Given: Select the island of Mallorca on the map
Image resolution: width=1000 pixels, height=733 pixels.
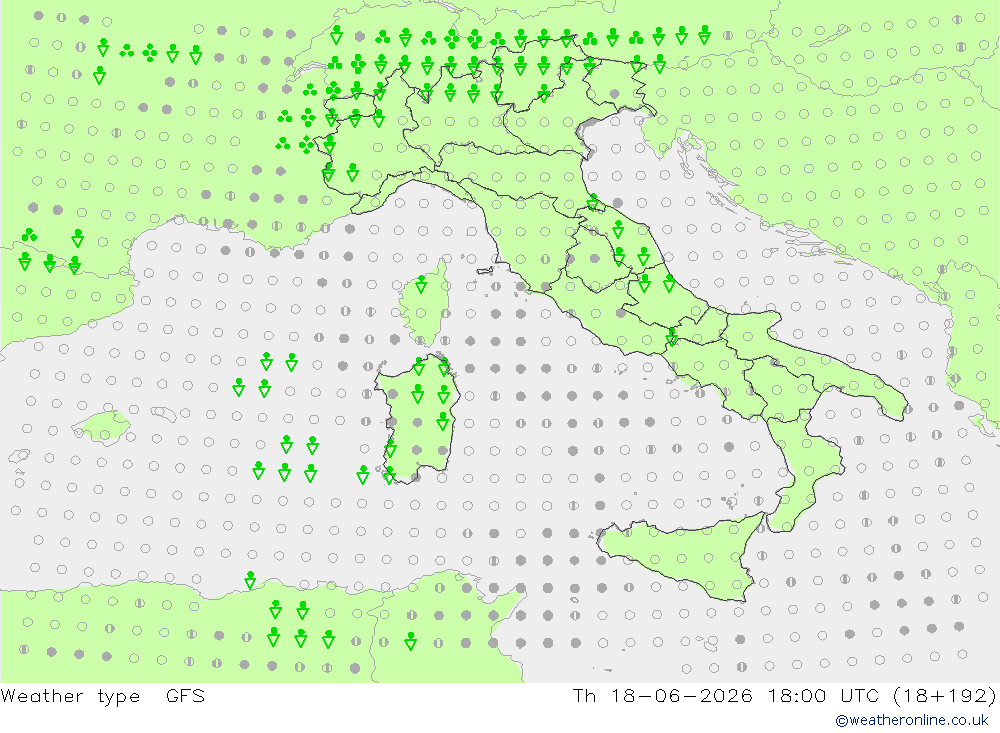Looking at the screenshot, I should tap(102, 427).
